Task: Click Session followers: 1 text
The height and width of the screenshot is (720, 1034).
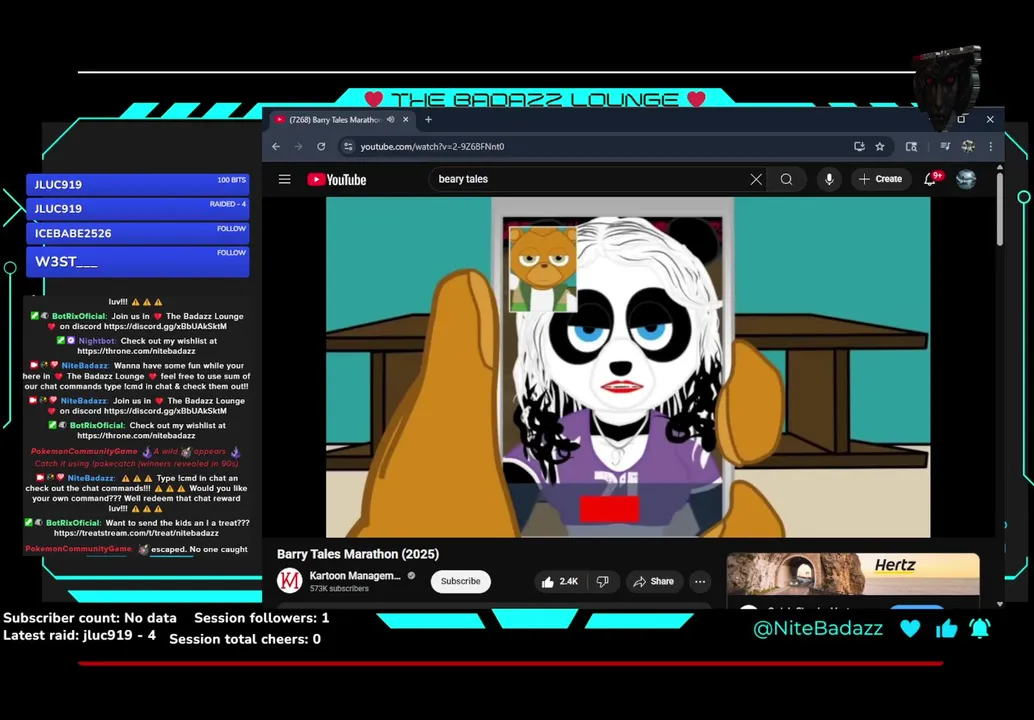Action: 261,618
